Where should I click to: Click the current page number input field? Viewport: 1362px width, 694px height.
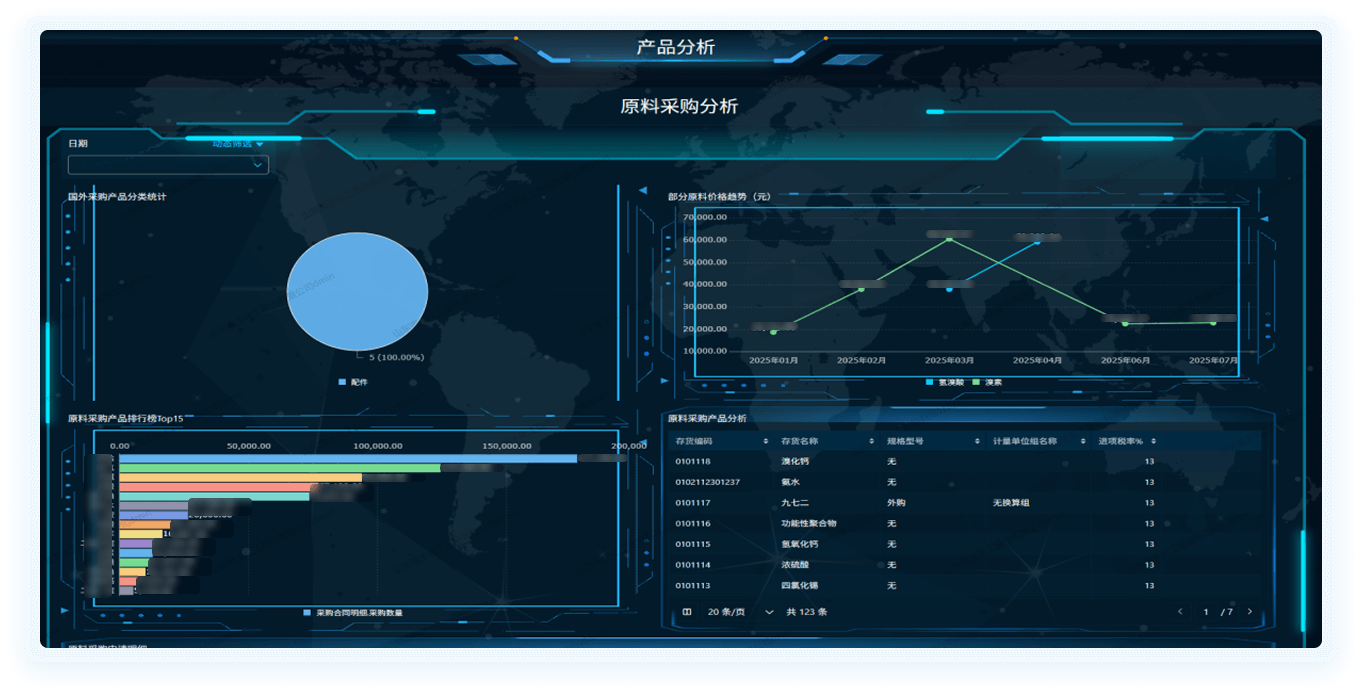[1206, 612]
